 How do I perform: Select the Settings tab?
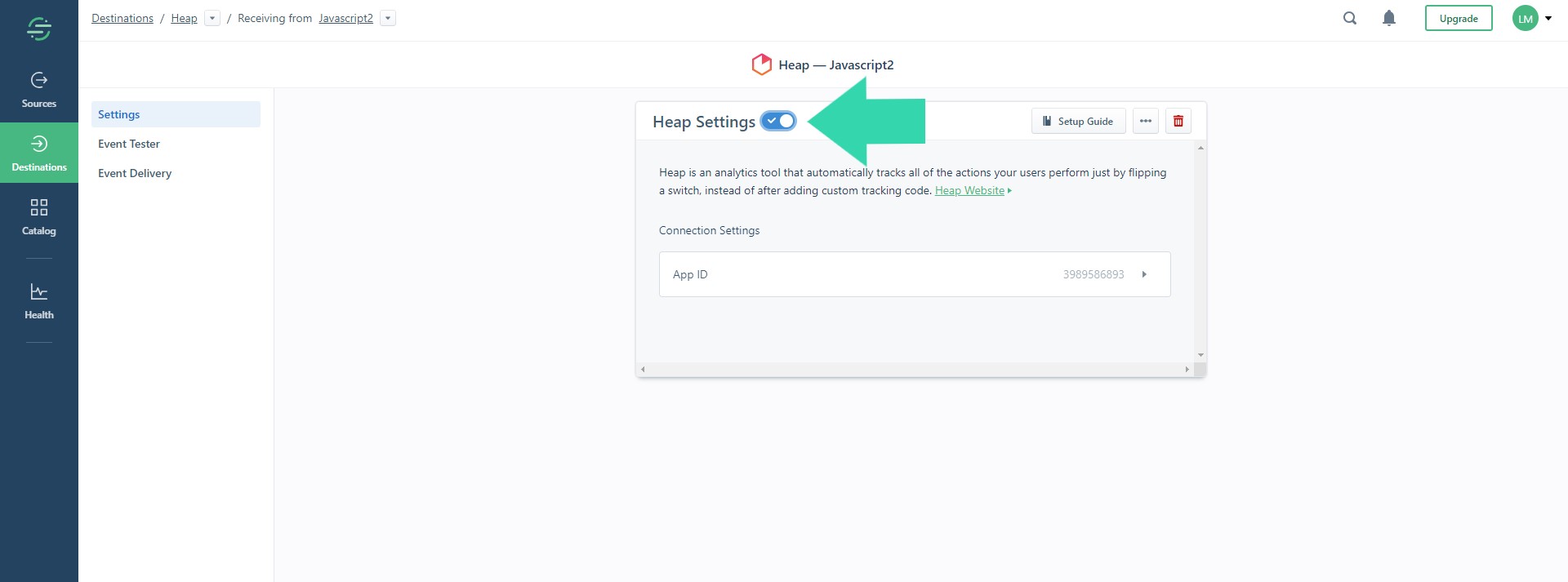tap(175, 114)
